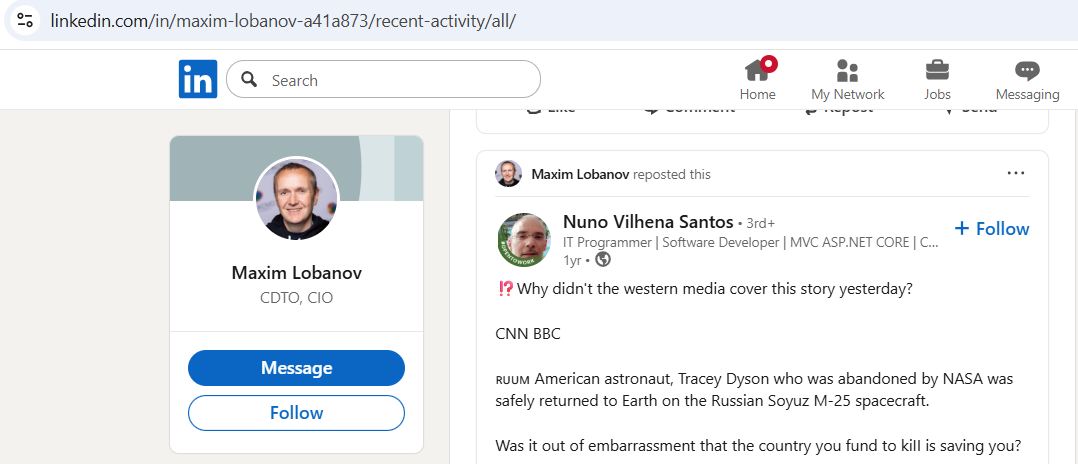This screenshot has height=464, width=1078.
Task: Open Maxim Lobanov's large profile photo
Action: pyautogui.click(x=297, y=199)
